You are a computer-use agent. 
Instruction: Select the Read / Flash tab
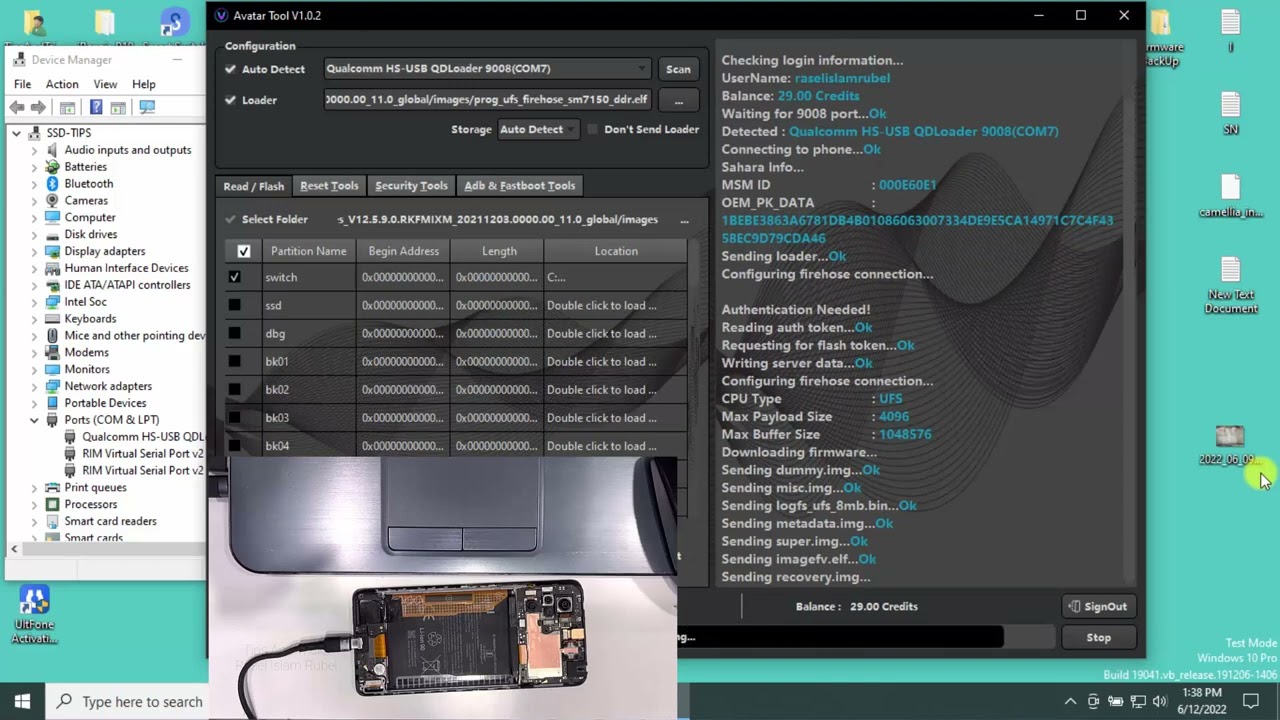(254, 186)
